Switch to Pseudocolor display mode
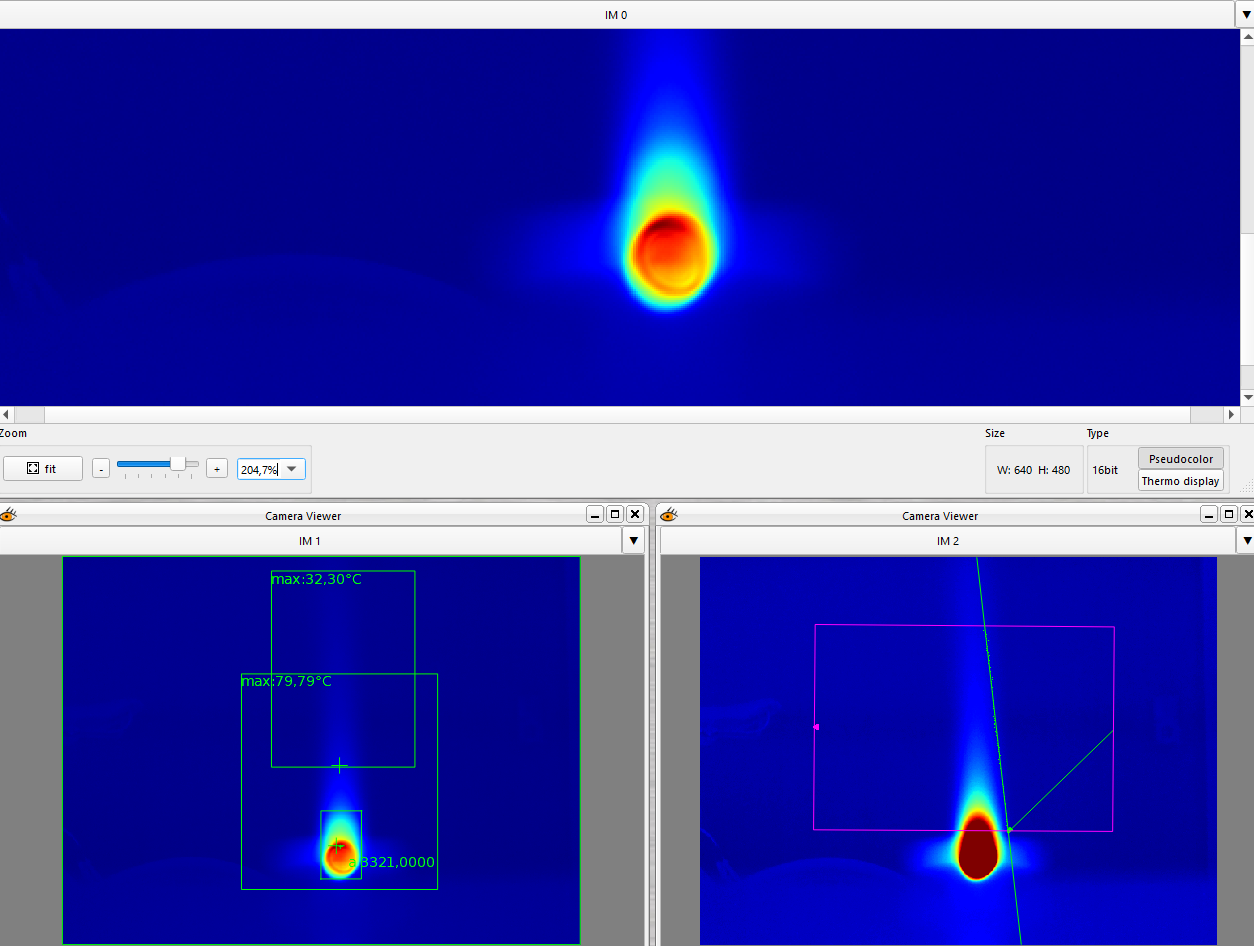The image size is (1254, 946). [x=1180, y=458]
